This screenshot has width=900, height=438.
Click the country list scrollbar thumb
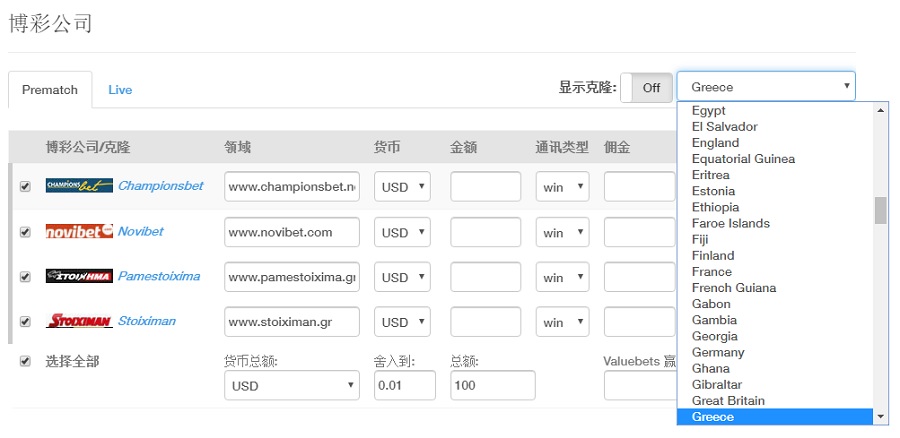pyautogui.click(x=880, y=210)
